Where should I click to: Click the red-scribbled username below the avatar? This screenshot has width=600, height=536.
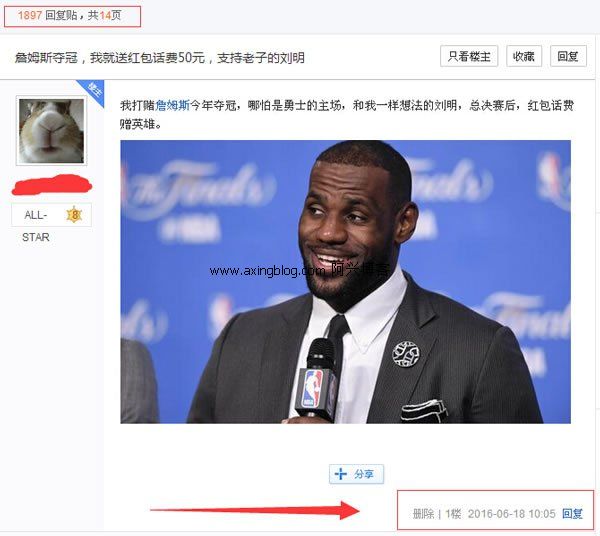pyautogui.click(x=52, y=184)
